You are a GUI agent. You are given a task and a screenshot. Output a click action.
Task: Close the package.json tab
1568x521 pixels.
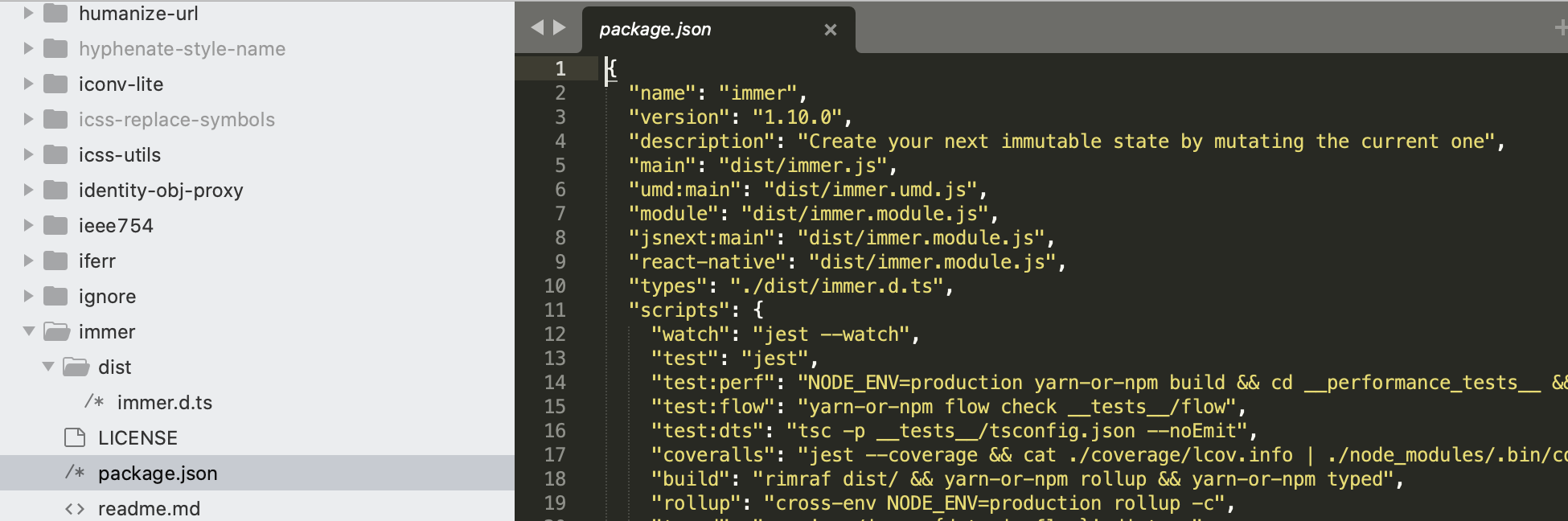pyautogui.click(x=831, y=30)
